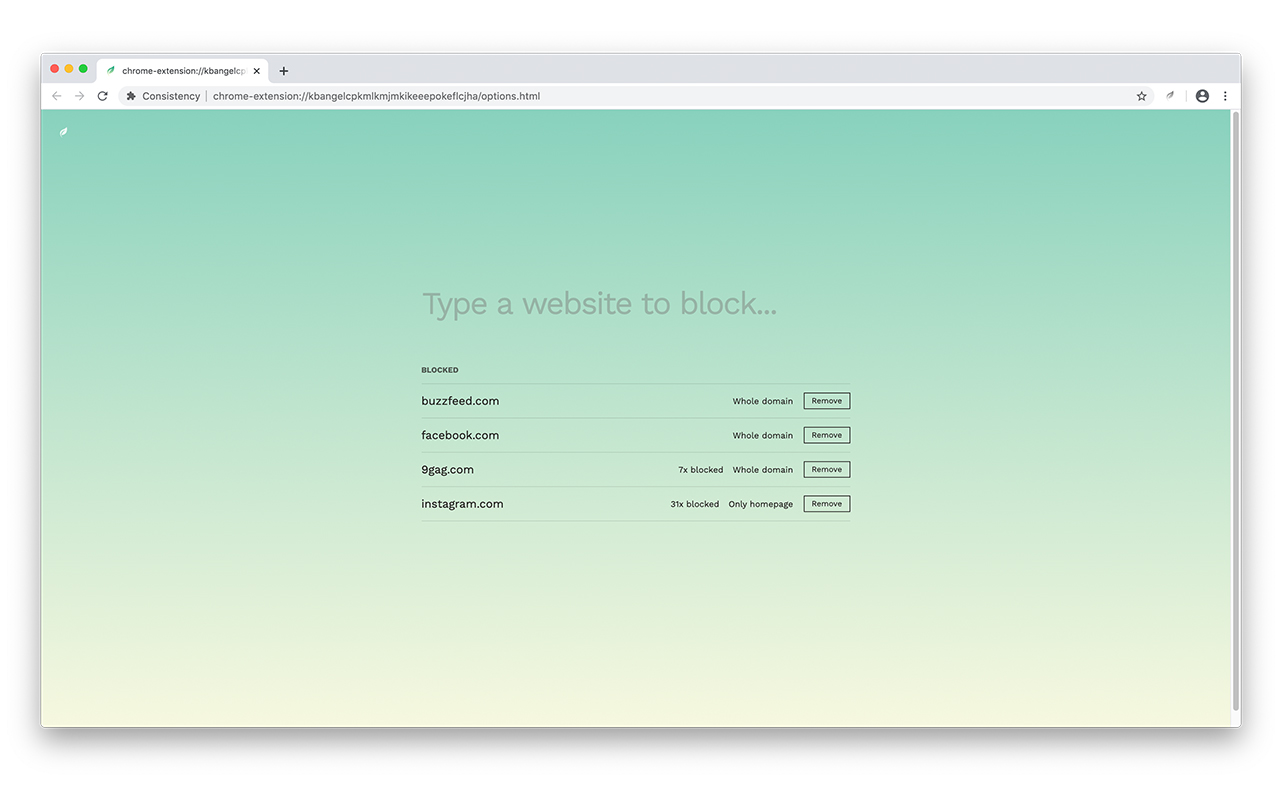This screenshot has width=1280, height=800.
Task: Click the 'Consistency' extension name in address bar
Action: 171,96
